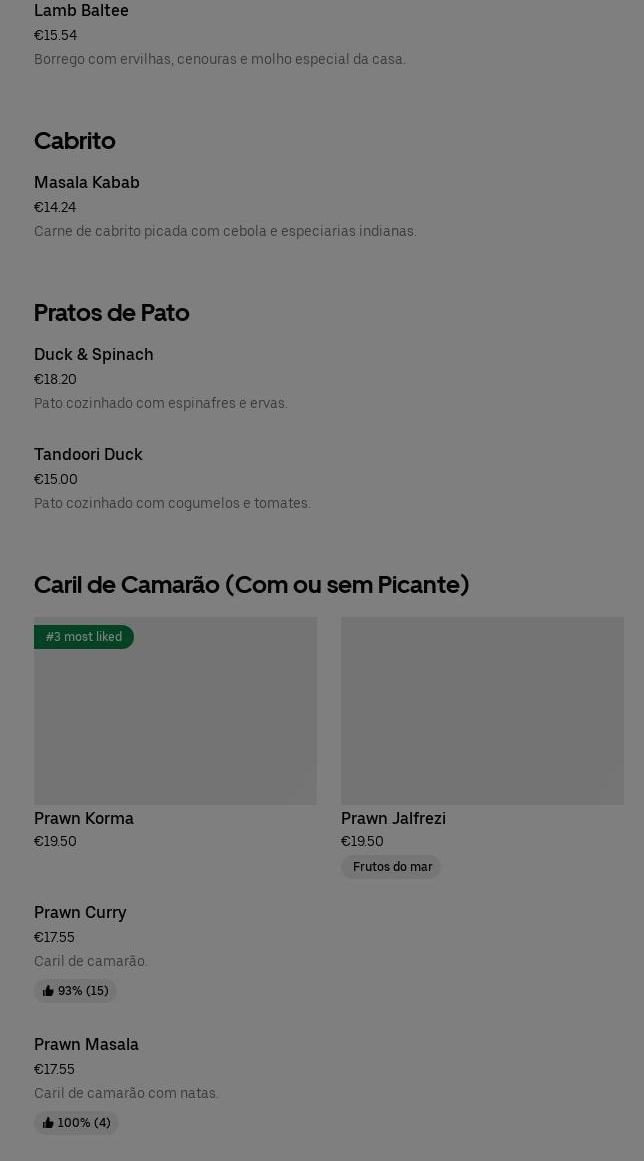Click the '#3 most liked' badge
The height and width of the screenshot is (1161, 644).
[84, 637]
